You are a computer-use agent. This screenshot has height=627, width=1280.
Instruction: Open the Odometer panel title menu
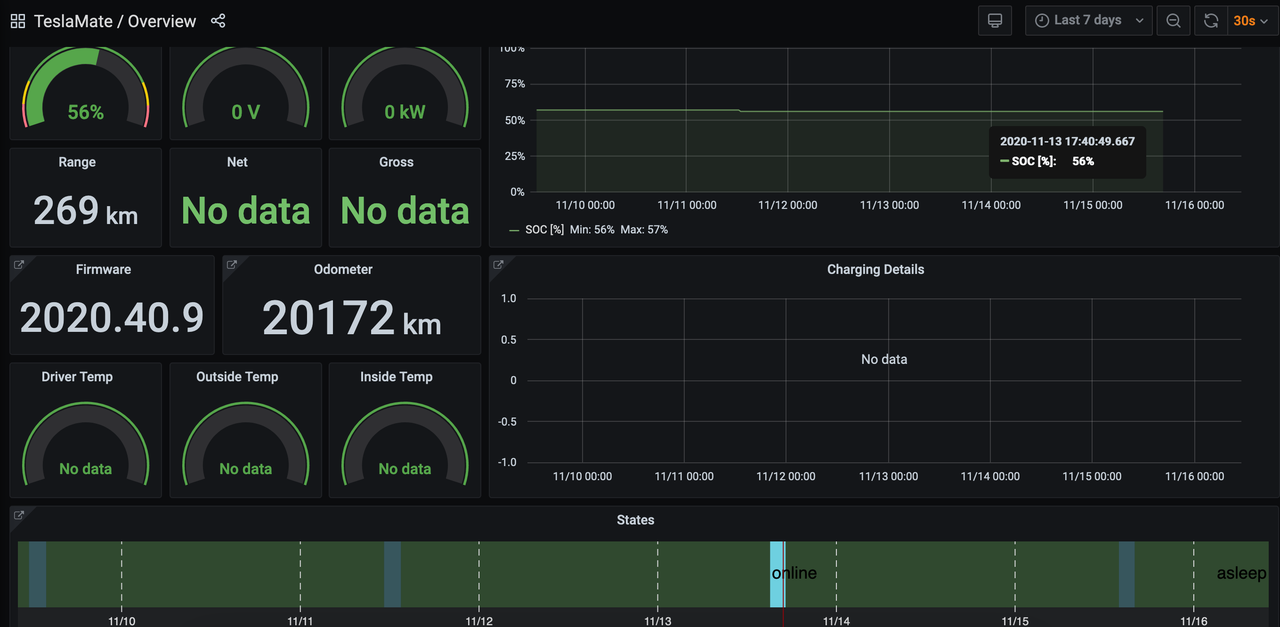tap(343, 269)
